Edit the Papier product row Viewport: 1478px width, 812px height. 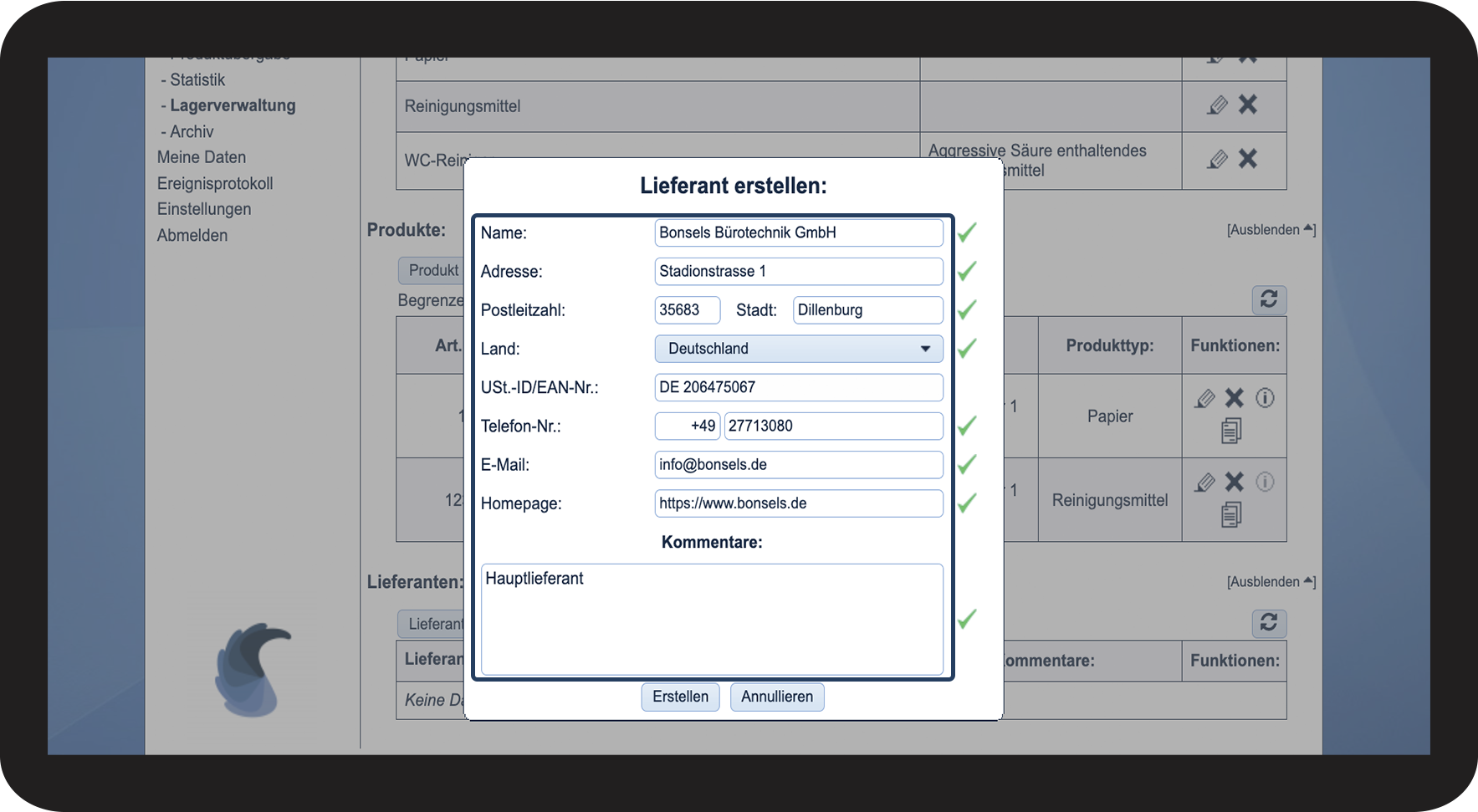pos(1204,398)
